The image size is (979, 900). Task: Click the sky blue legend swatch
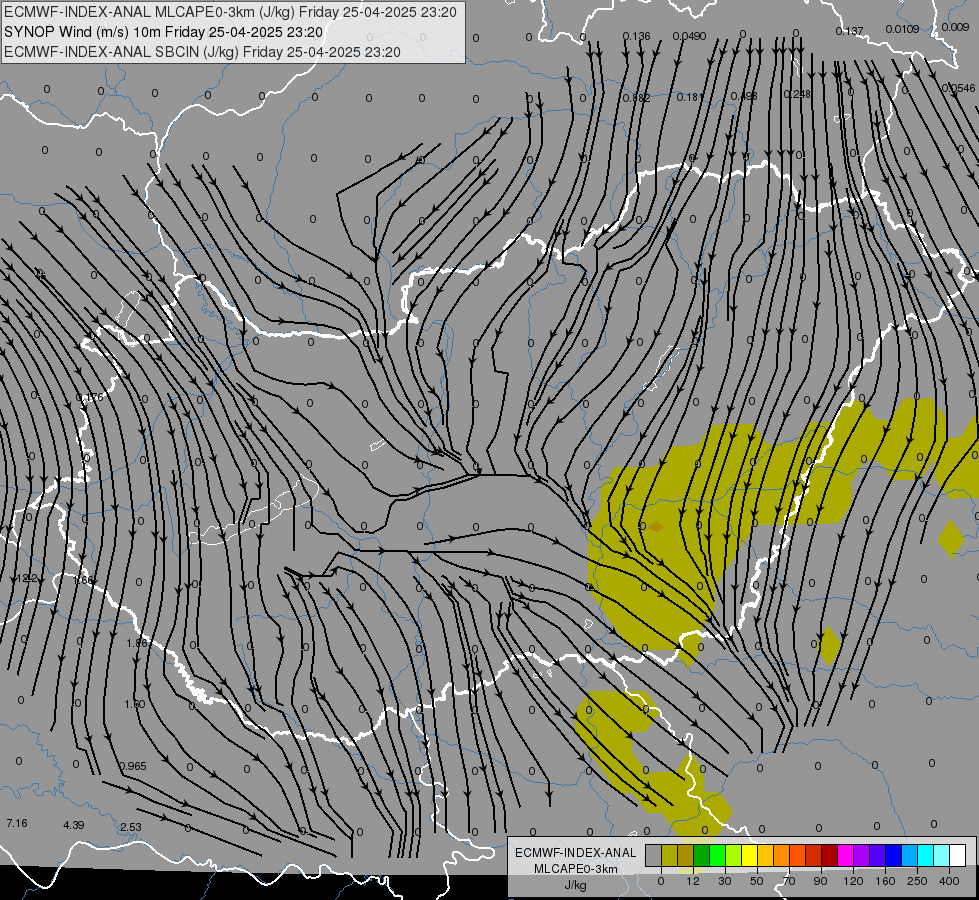910,855
